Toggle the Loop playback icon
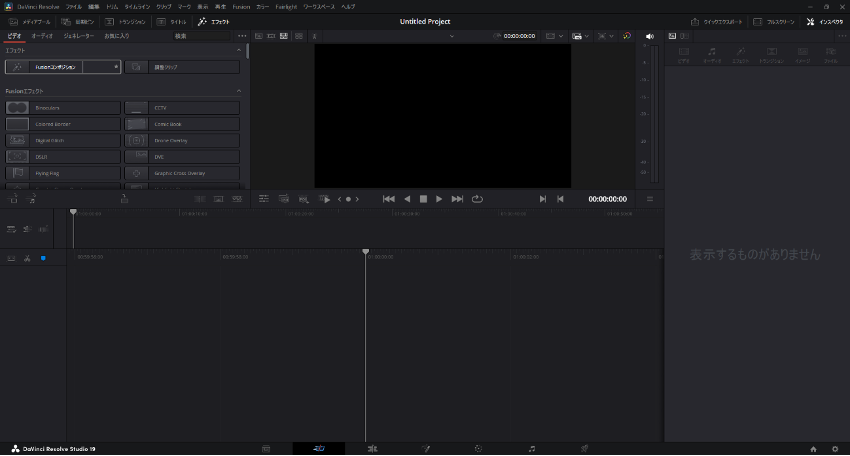 coord(477,199)
